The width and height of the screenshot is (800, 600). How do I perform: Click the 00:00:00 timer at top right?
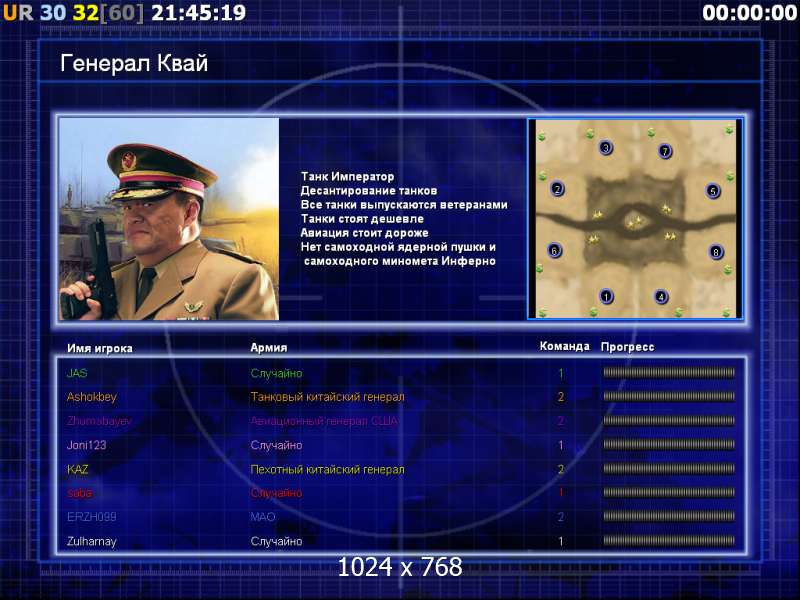pos(749,13)
